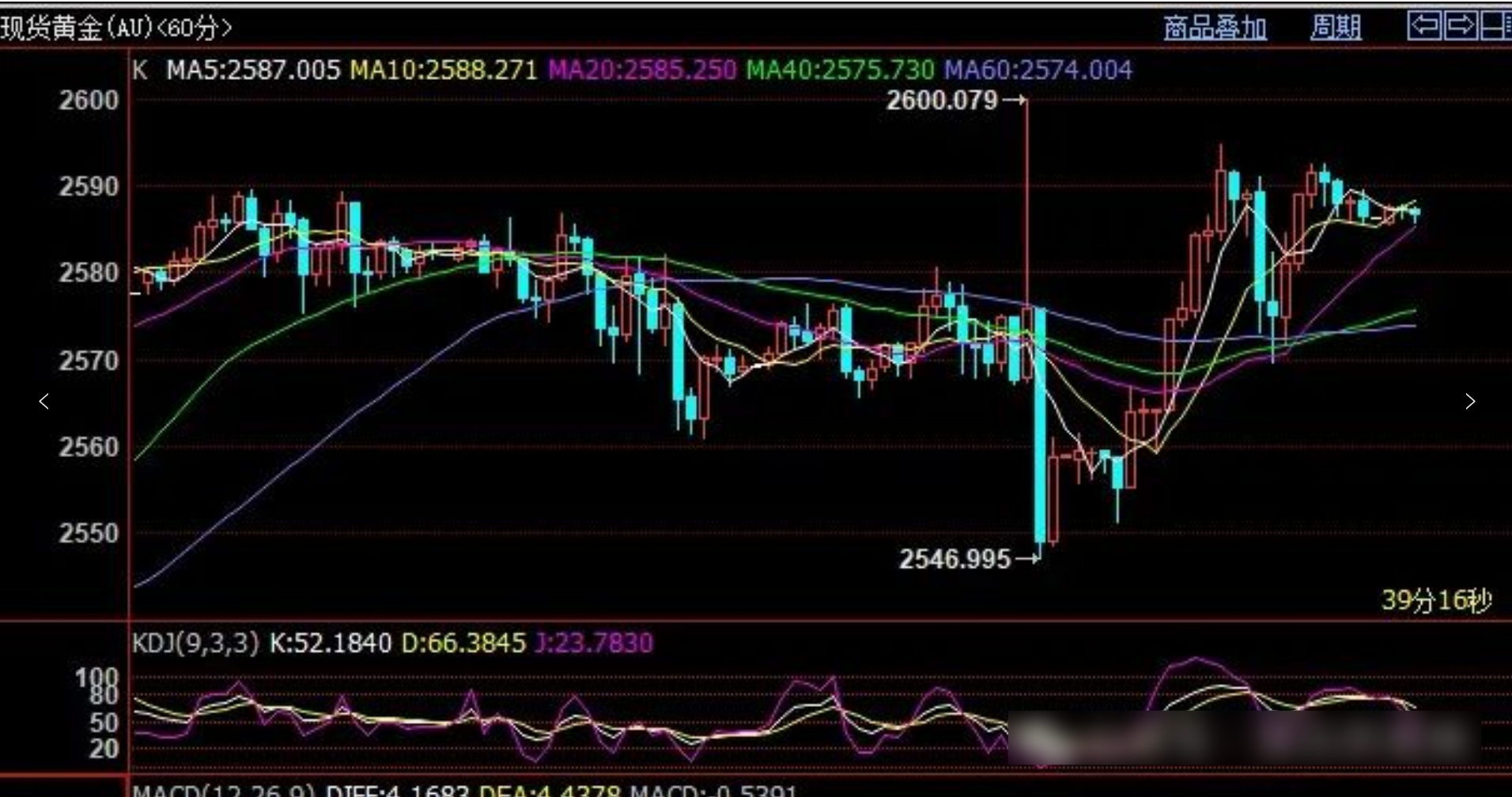Click the right arrow navigation icon in the toolbar
The image size is (1512, 797).
coord(1461,26)
